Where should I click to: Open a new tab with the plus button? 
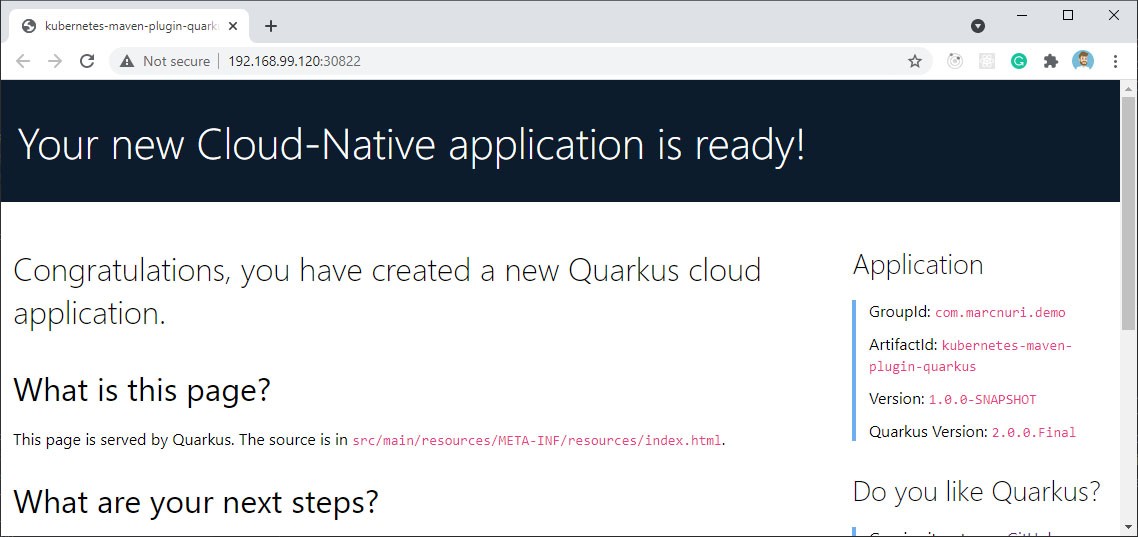click(271, 26)
